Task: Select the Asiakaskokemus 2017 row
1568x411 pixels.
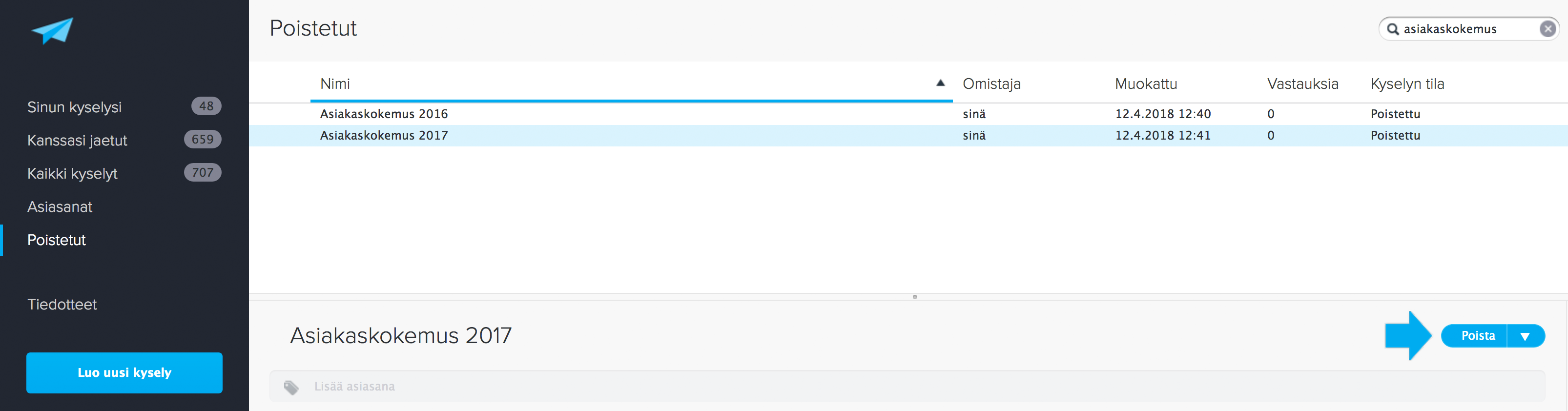Action: click(384, 135)
